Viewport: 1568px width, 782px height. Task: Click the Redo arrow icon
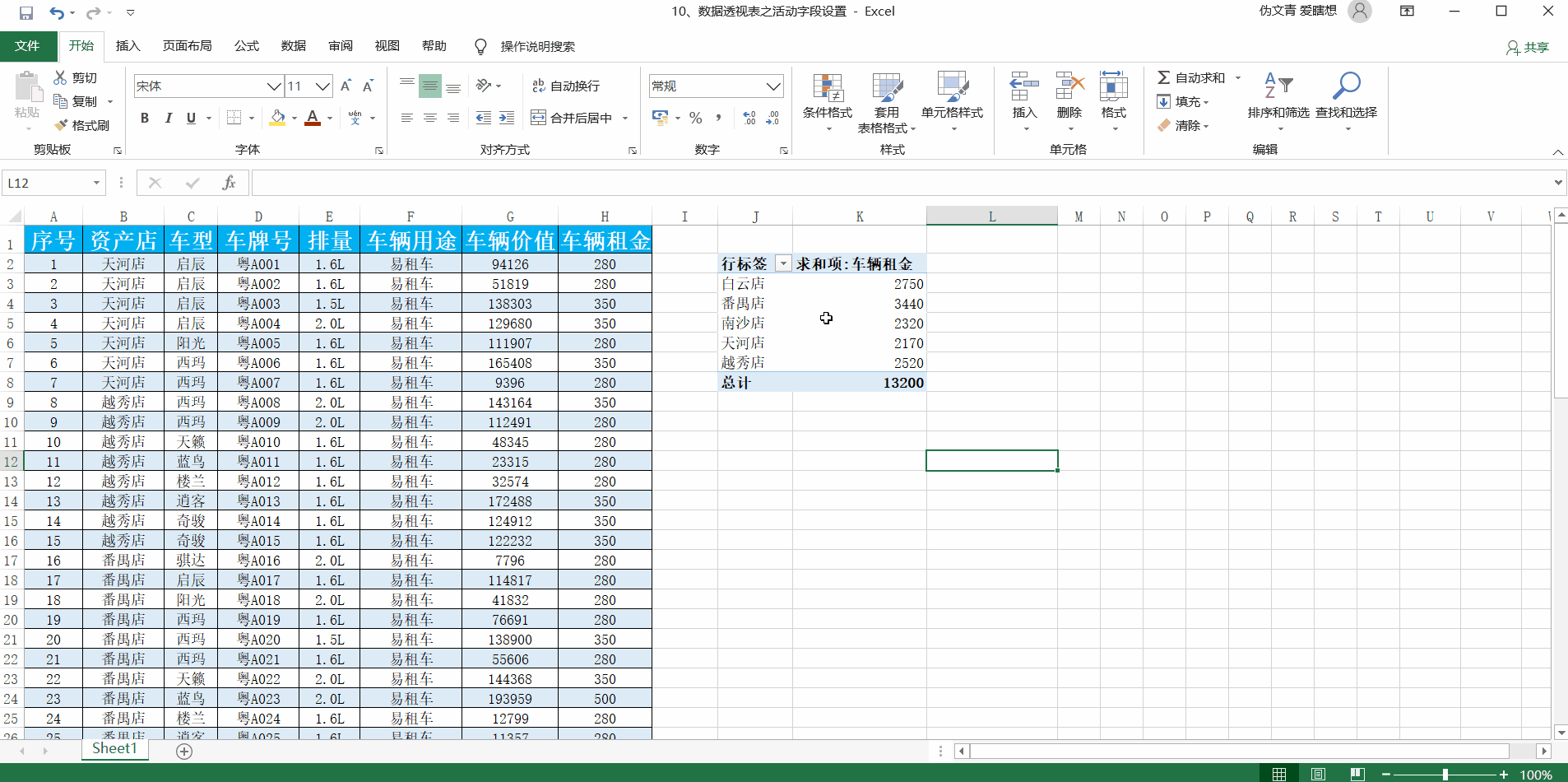coord(93,12)
